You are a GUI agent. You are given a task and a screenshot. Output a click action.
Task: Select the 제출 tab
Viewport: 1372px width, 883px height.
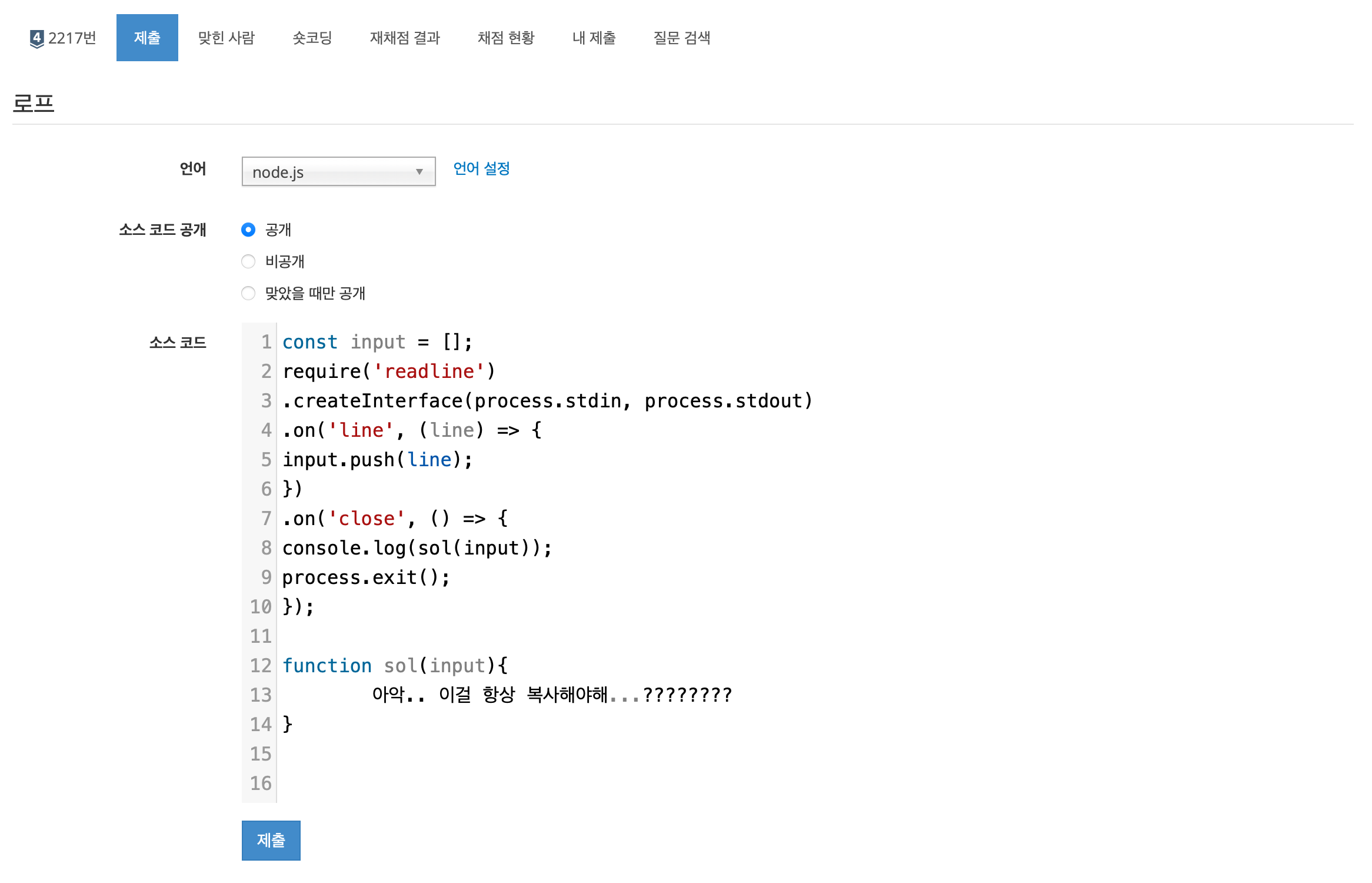click(x=147, y=38)
